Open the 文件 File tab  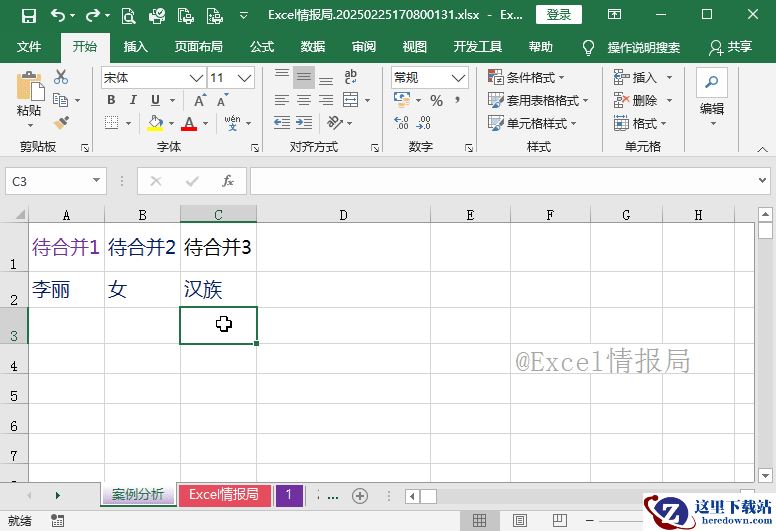pos(29,47)
